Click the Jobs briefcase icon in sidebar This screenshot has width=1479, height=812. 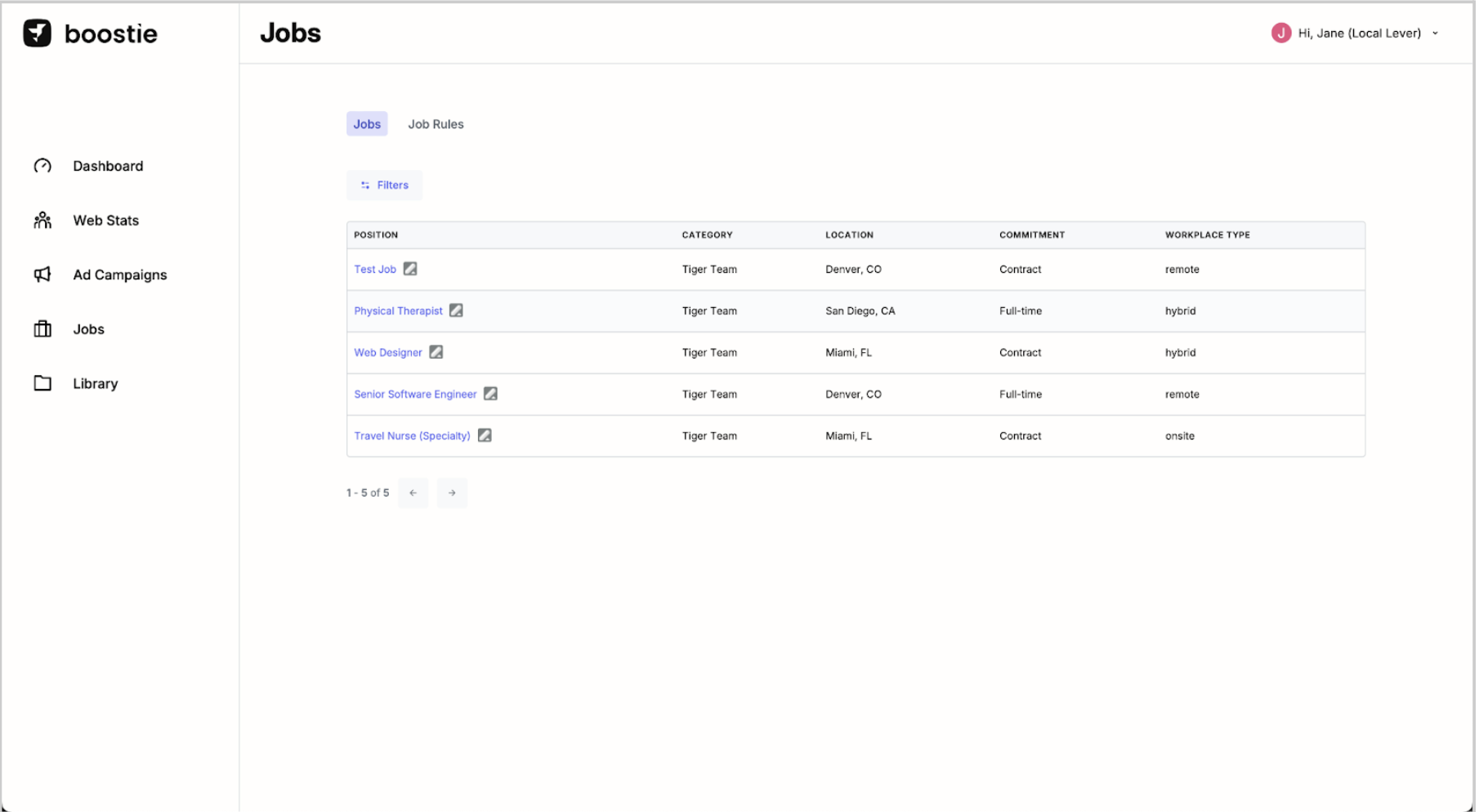42,329
